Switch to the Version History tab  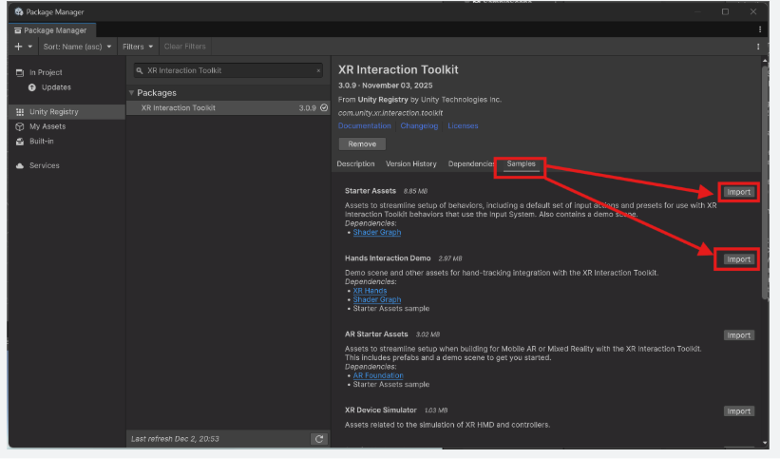411,164
